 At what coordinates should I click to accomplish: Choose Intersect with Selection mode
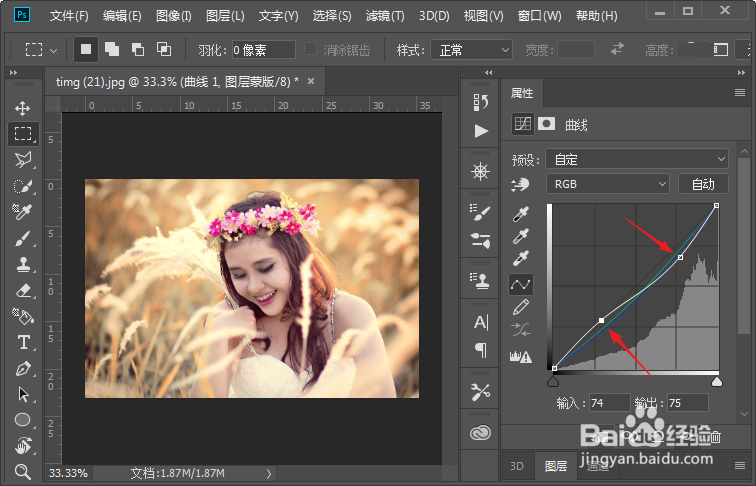164,49
